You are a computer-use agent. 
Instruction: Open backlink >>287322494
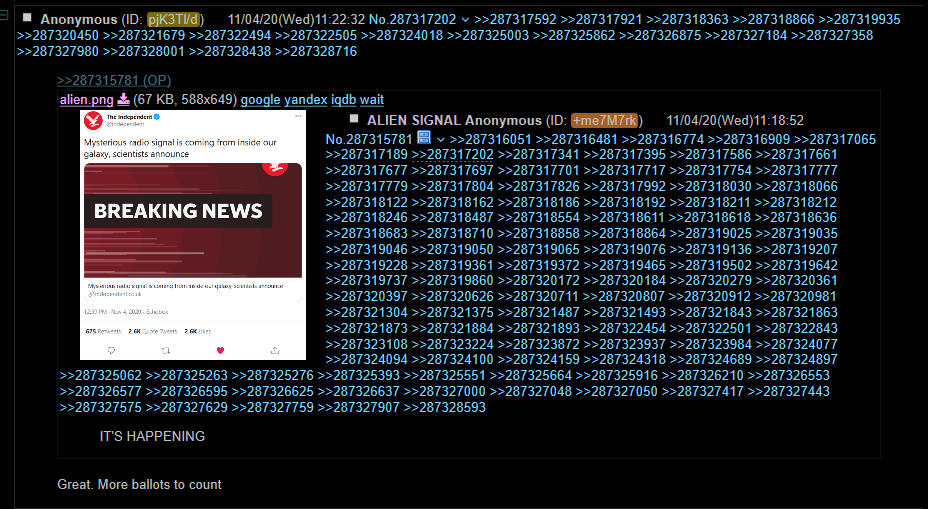(x=230, y=36)
